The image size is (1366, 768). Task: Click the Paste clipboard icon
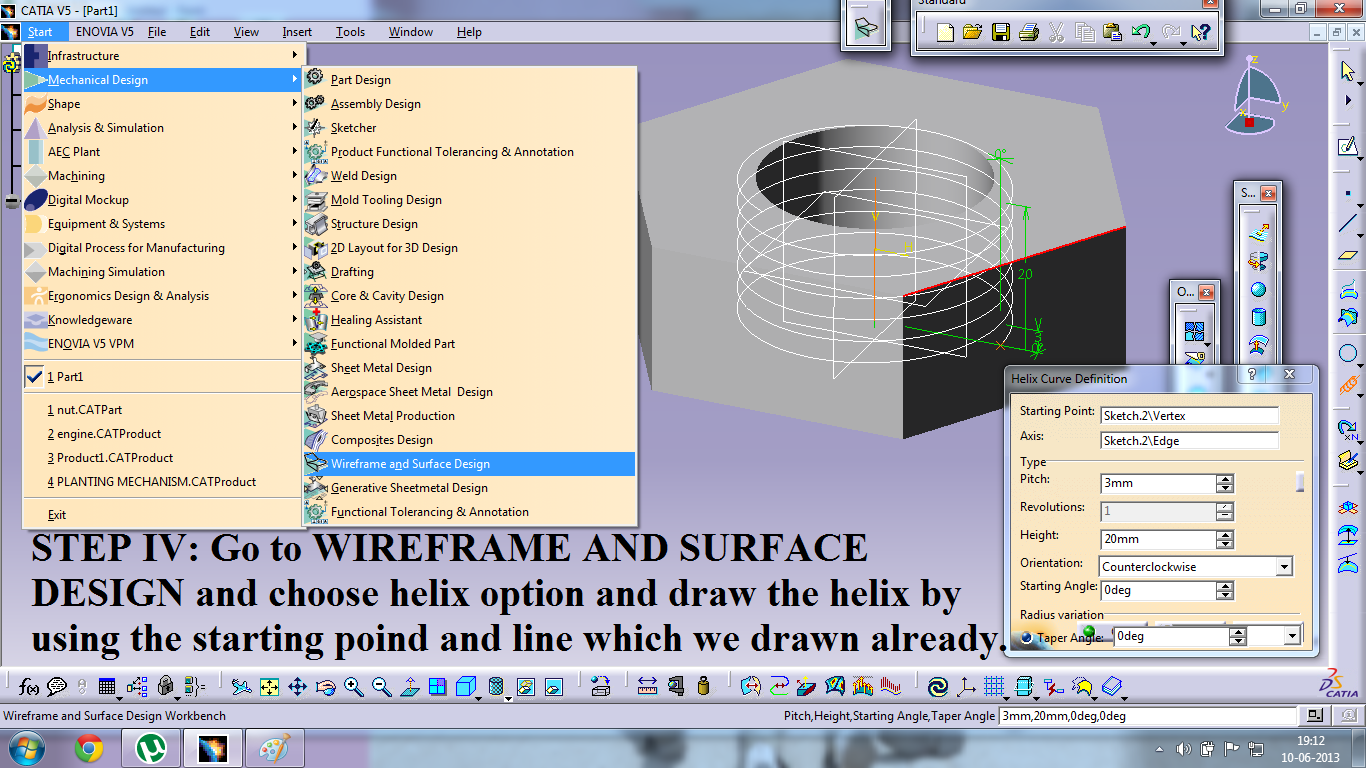coord(1112,33)
